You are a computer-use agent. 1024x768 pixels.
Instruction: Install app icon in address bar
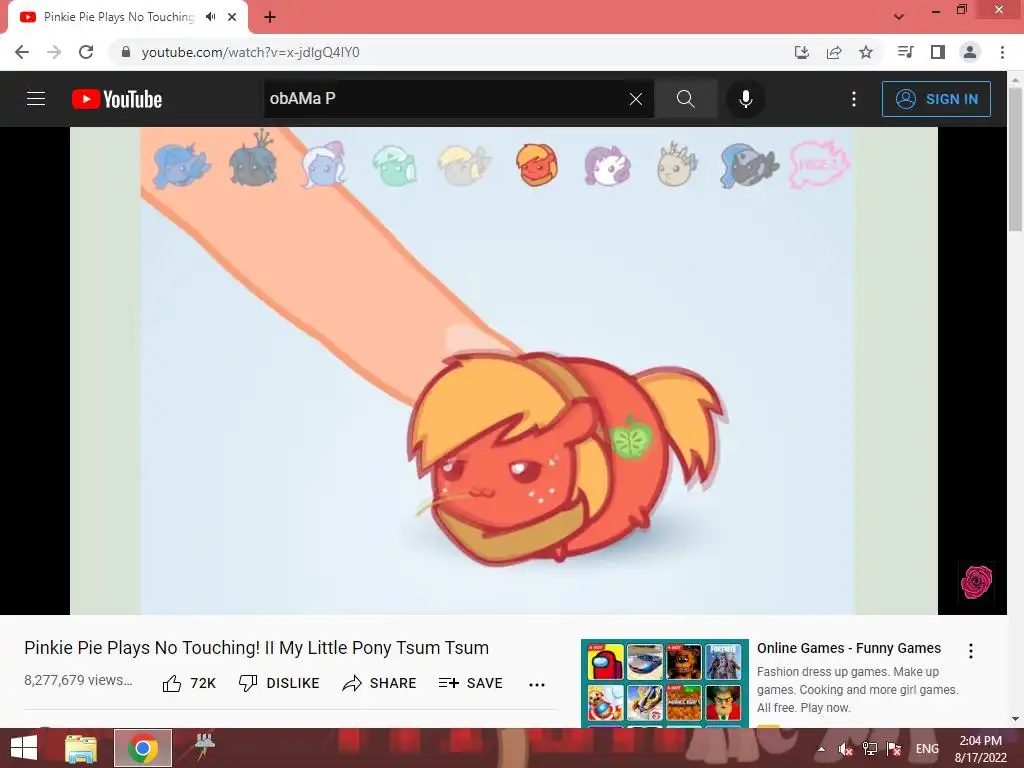tap(801, 52)
